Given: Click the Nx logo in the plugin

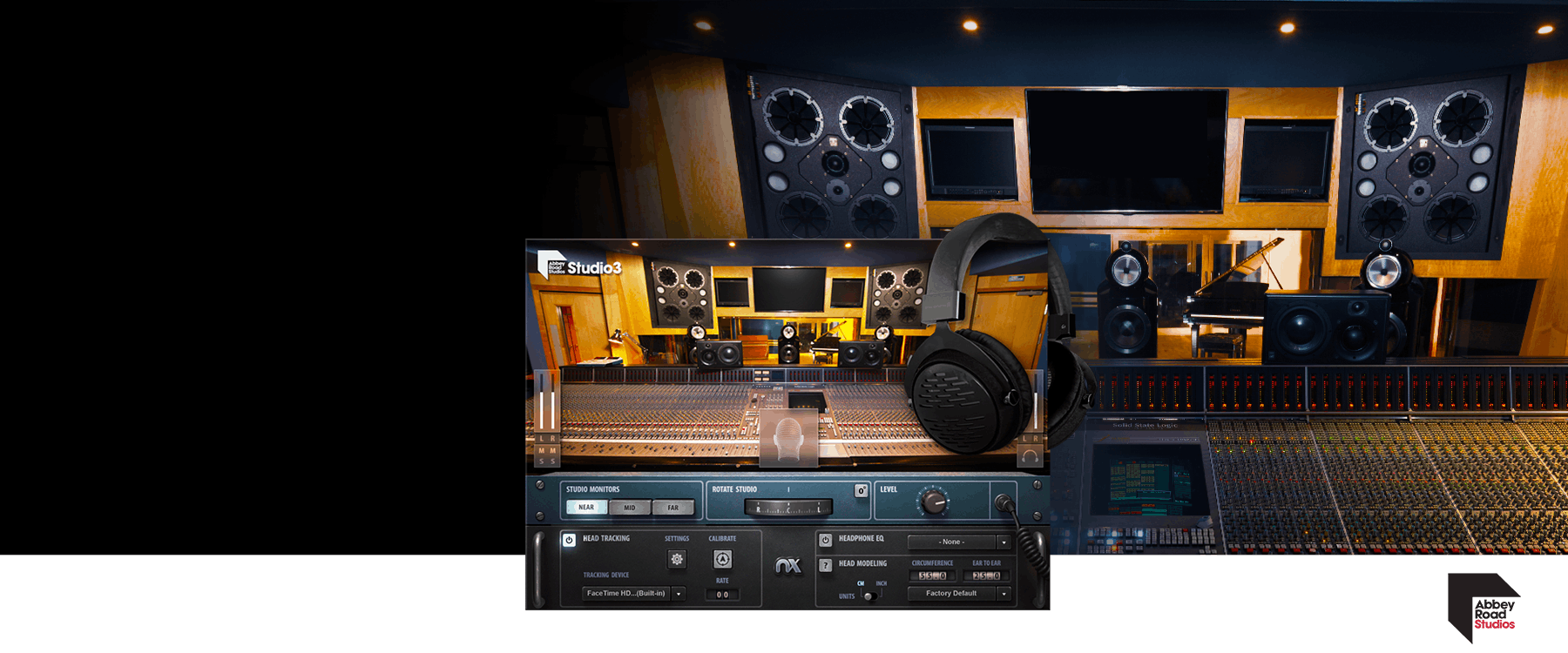Looking at the screenshot, I should [x=788, y=566].
